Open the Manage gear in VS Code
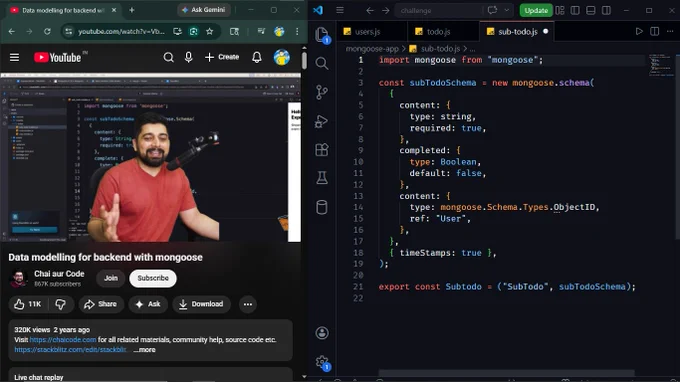Image resolution: width=680 pixels, height=382 pixels. click(323, 362)
